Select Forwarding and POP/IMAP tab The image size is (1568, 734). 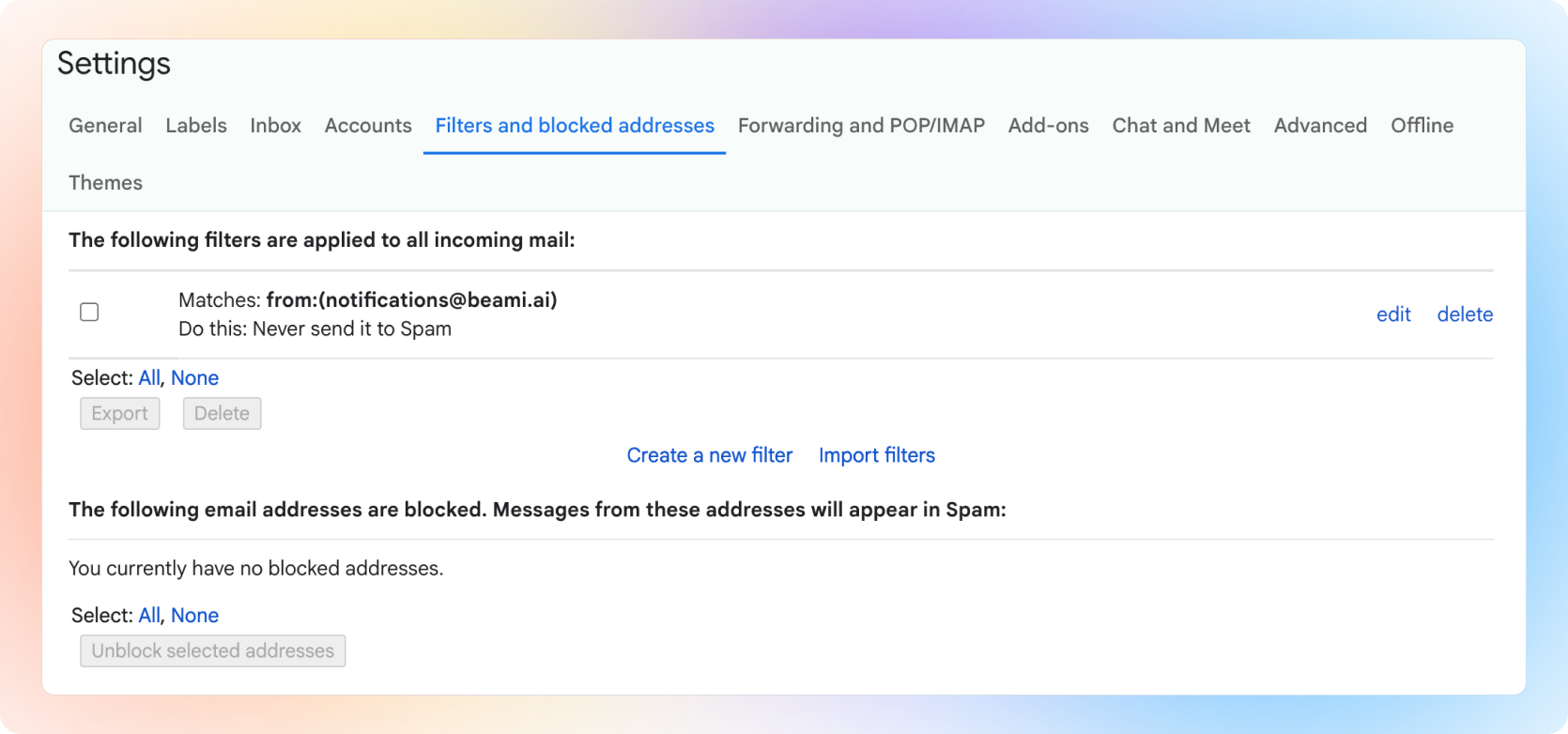pos(861,126)
